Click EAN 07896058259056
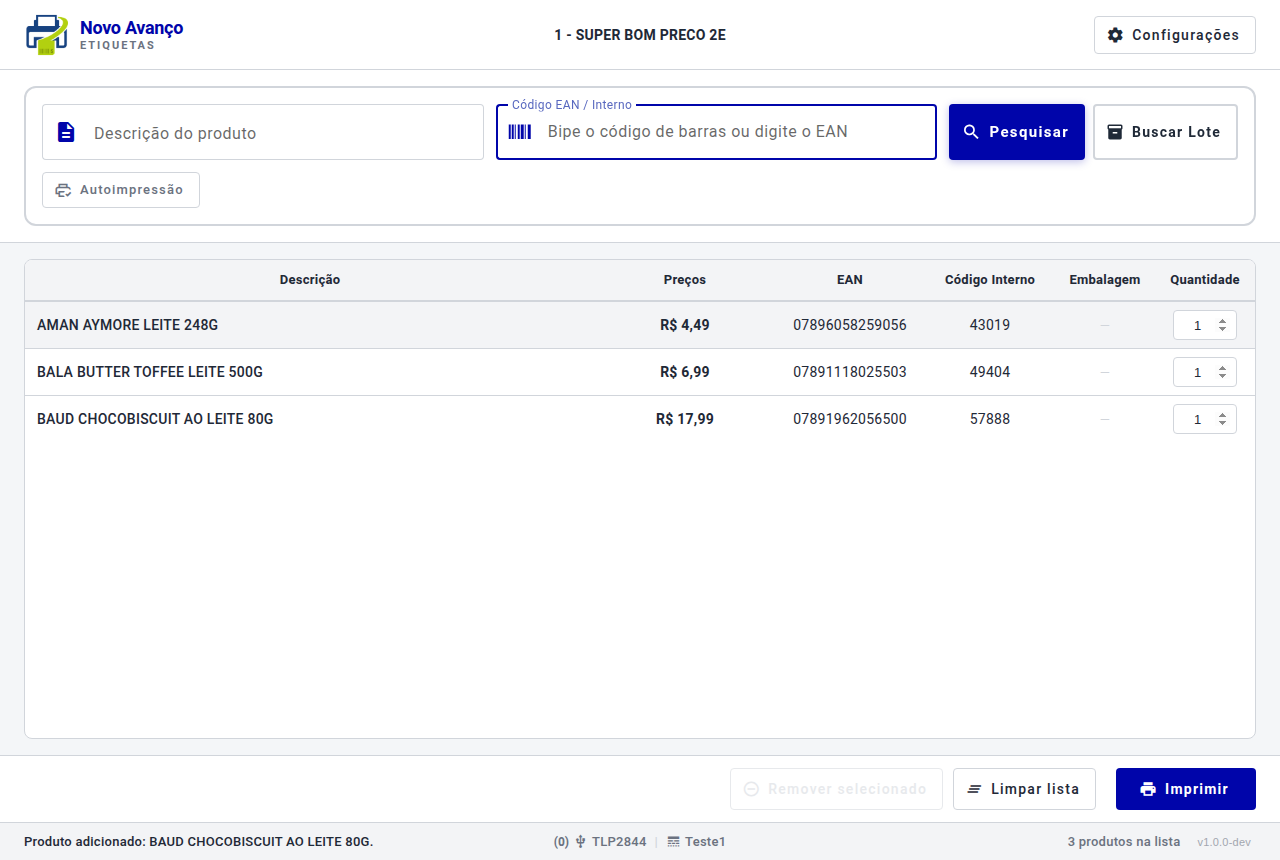Screen dimensions: 1280x860 [x=850, y=325]
